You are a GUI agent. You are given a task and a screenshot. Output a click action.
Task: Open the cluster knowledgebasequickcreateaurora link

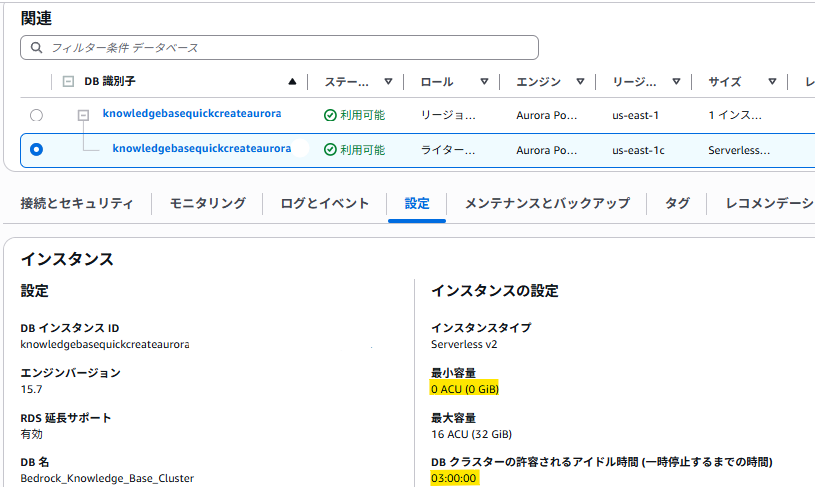[x=192, y=113]
